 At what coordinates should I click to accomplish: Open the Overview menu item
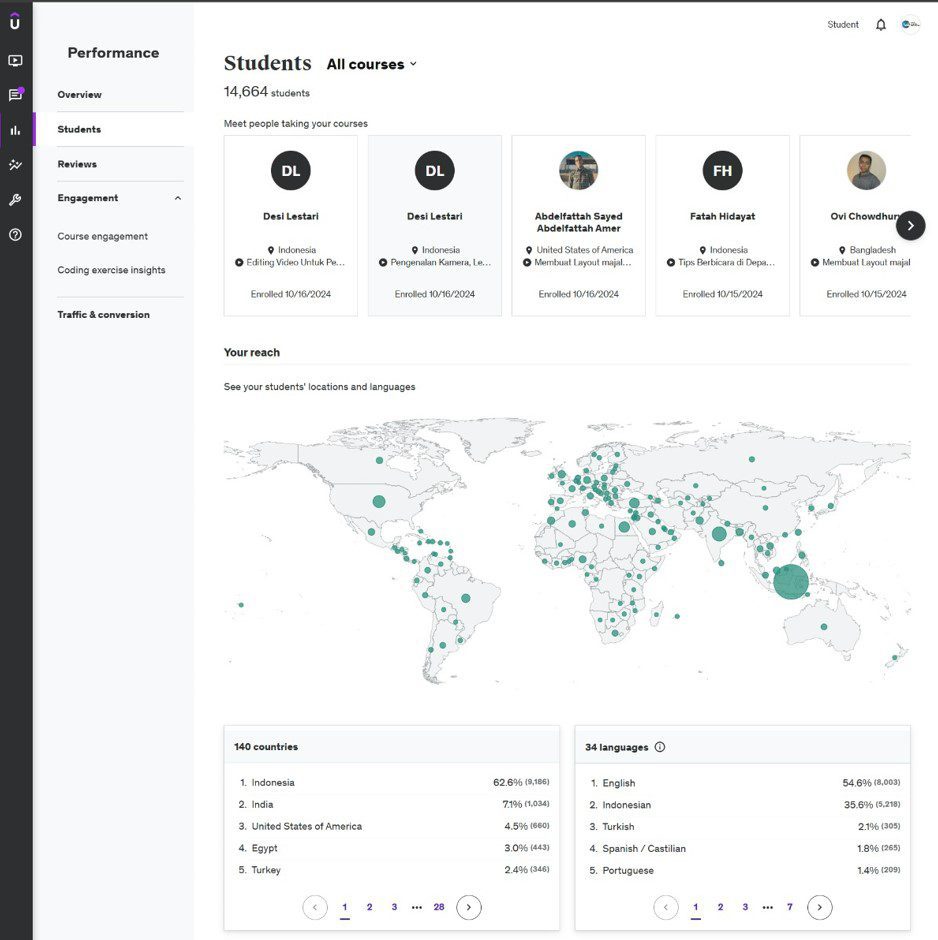(80, 95)
